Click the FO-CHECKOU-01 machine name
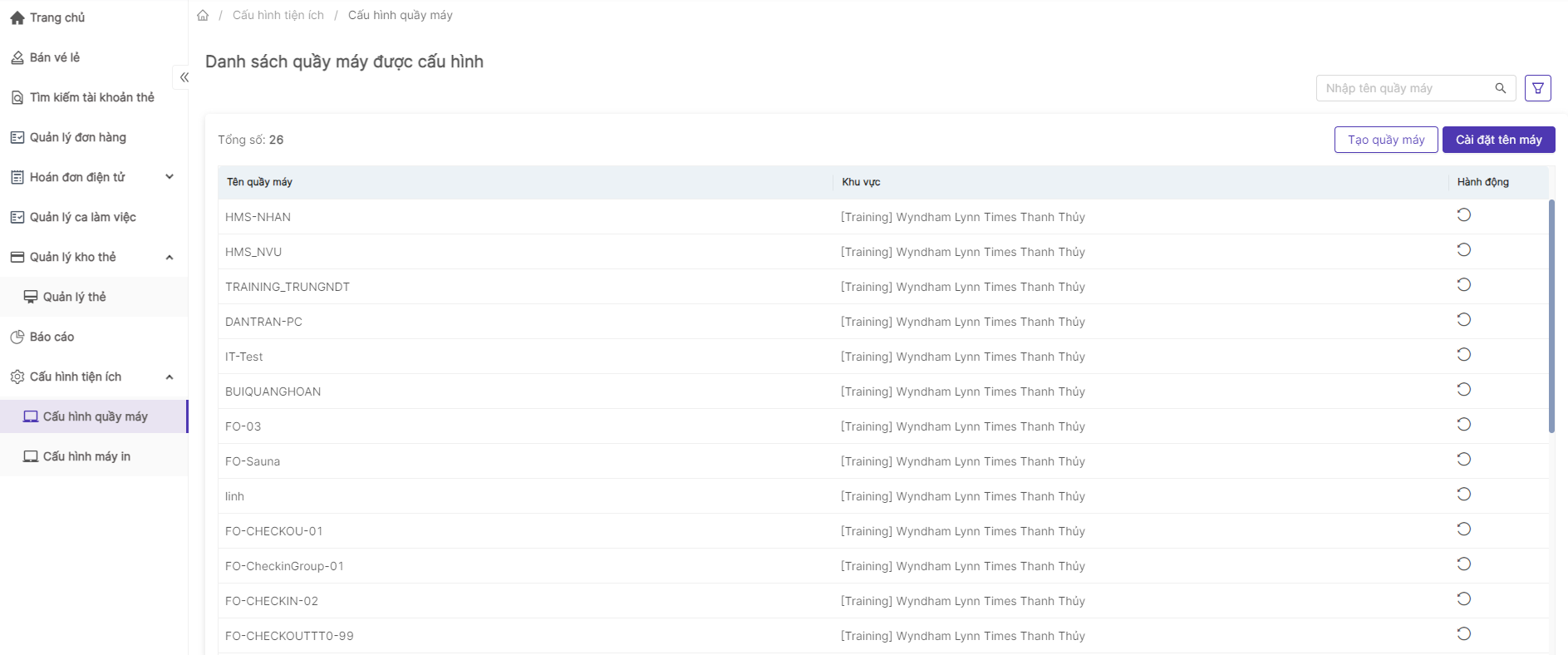The image size is (1568, 655). click(273, 531)
